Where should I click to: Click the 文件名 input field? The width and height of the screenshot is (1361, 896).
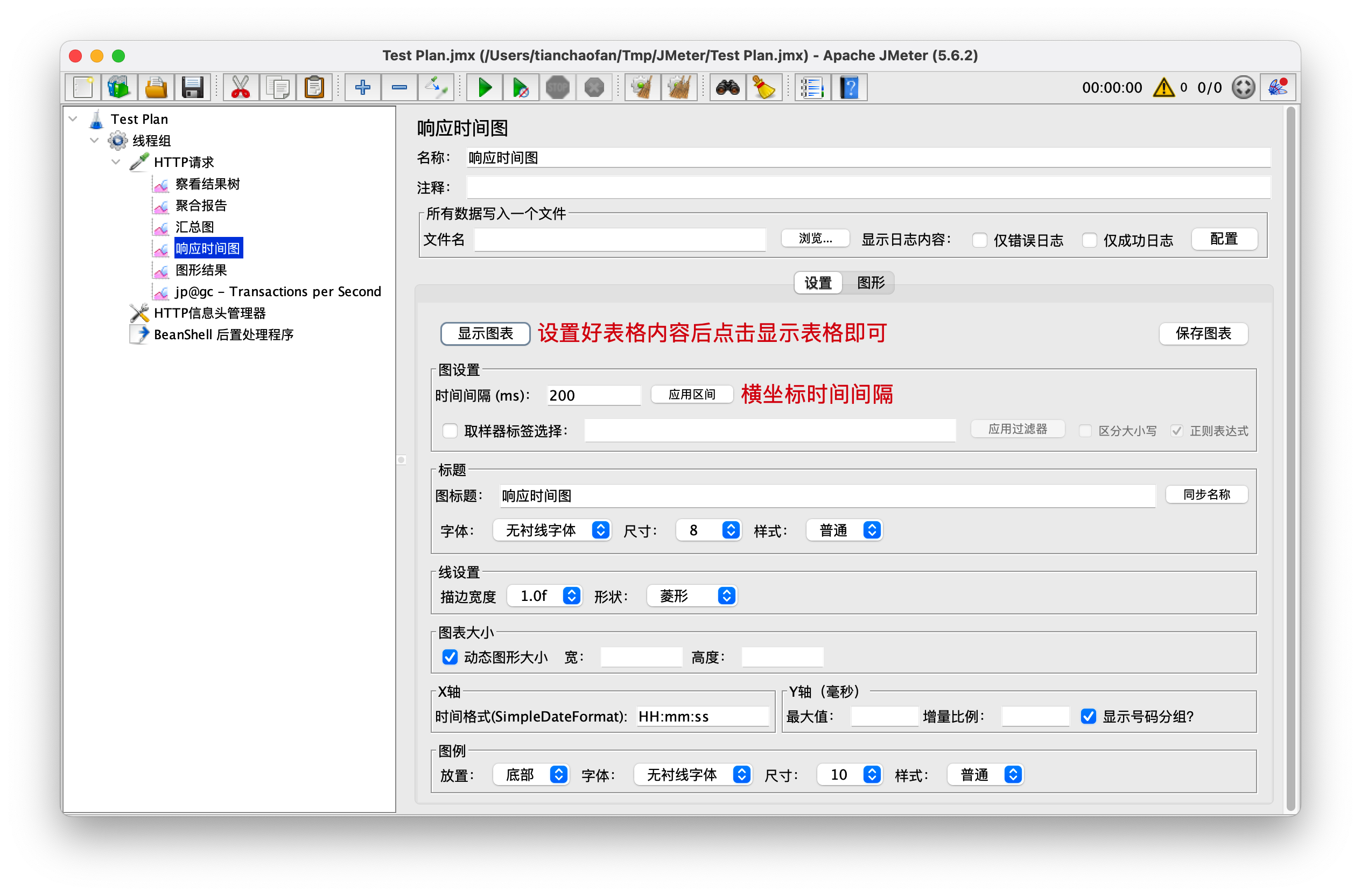619,240
